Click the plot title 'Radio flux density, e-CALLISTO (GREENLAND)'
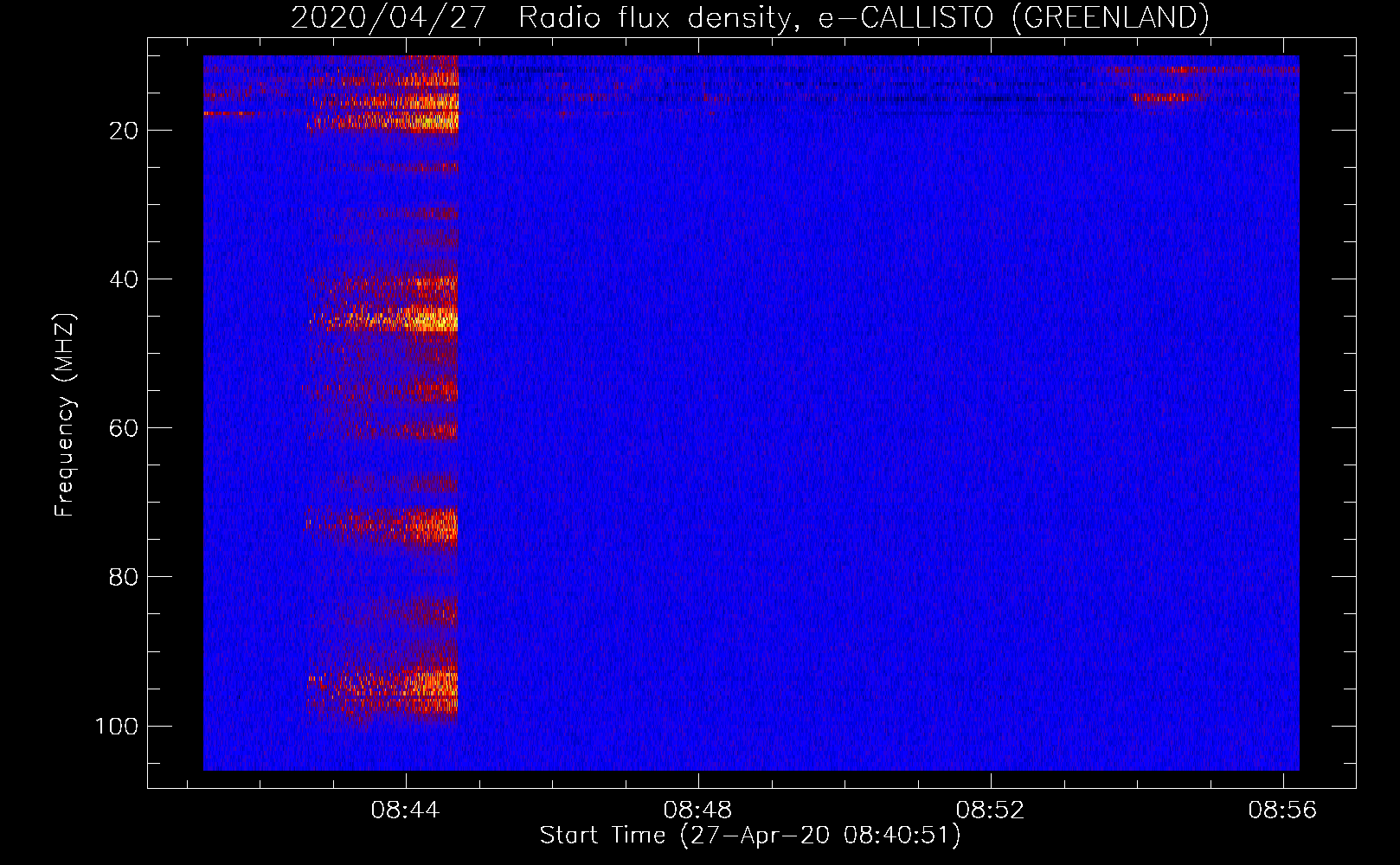 [864, 17]
